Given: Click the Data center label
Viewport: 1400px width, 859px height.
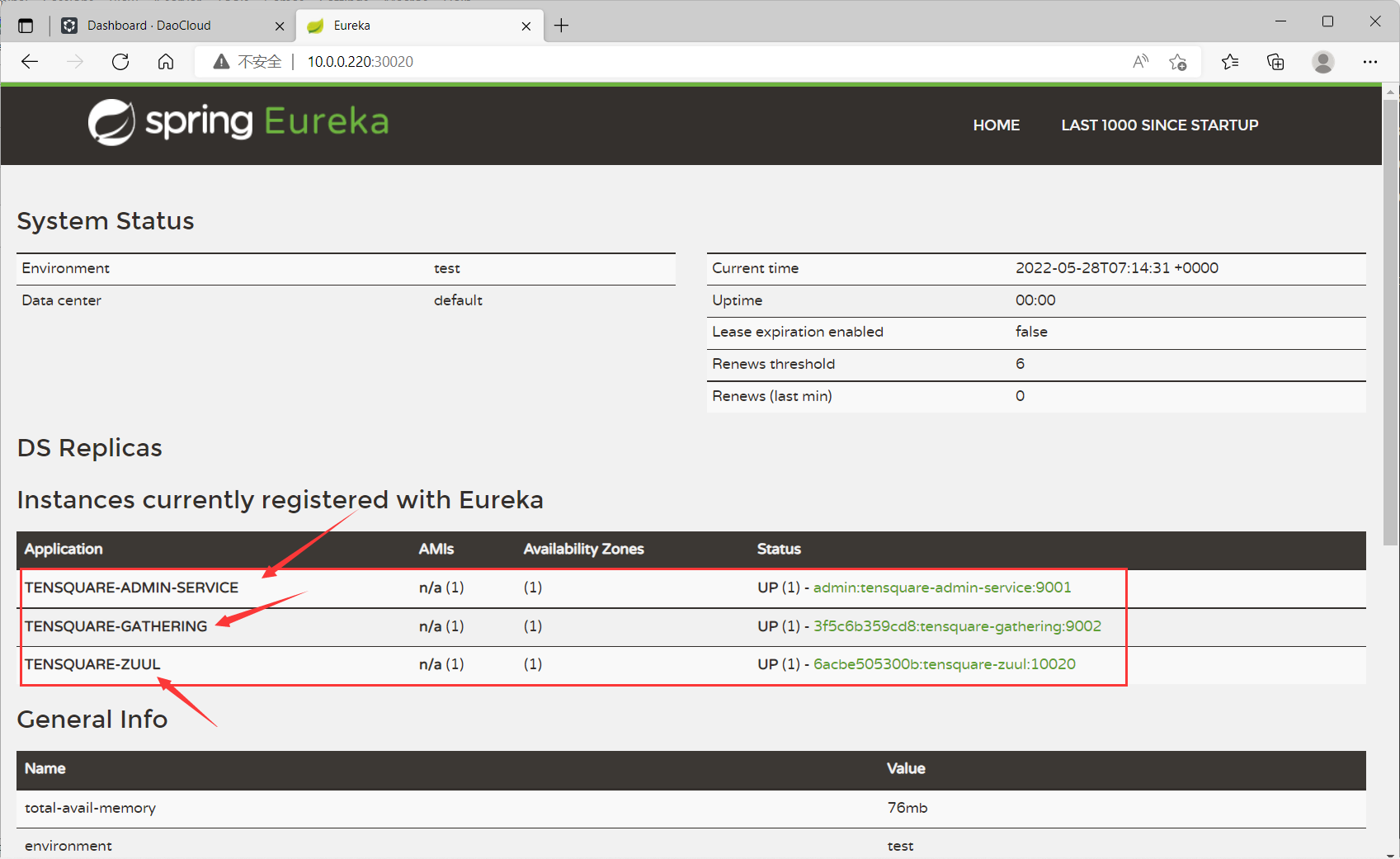Looking at the screenshot, I should pyautogui.click(x=62, y=300).
